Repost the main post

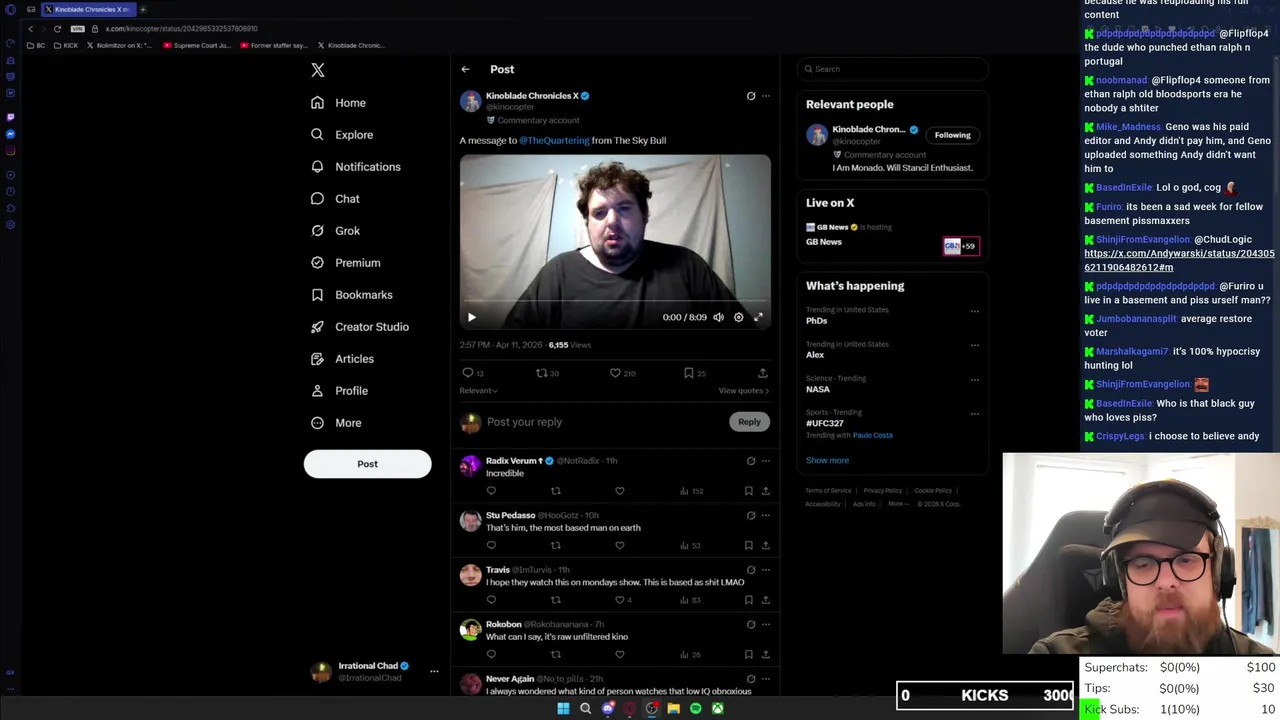point(542,373)
